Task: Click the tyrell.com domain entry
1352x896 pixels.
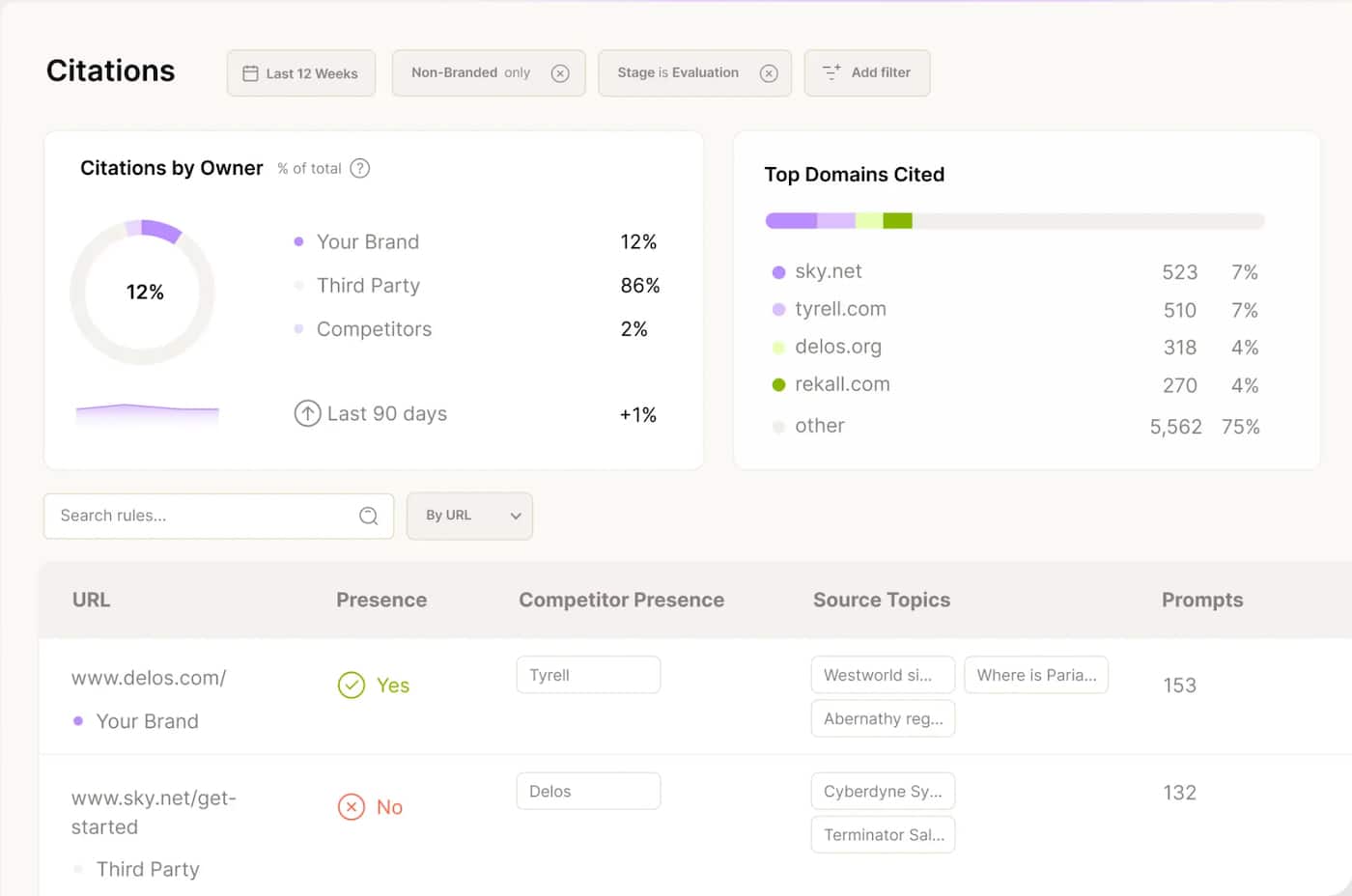Action: click(842, 309)
